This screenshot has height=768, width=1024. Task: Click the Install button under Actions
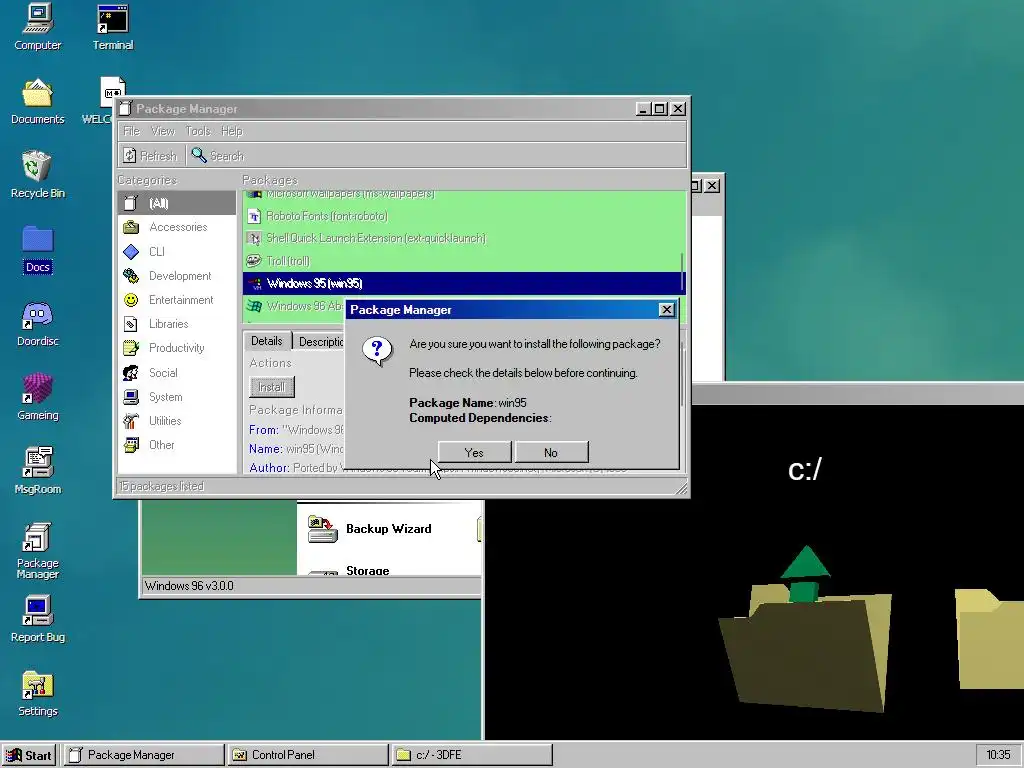coord(272,387)
